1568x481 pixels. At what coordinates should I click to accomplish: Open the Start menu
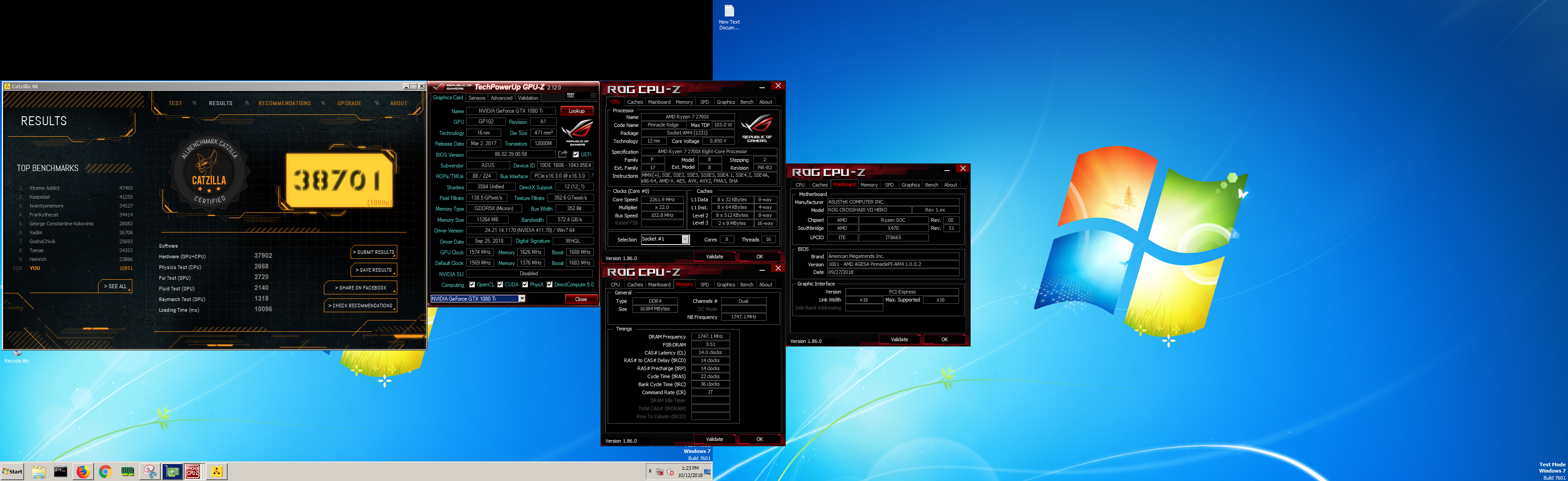click(x=12, y=471)
